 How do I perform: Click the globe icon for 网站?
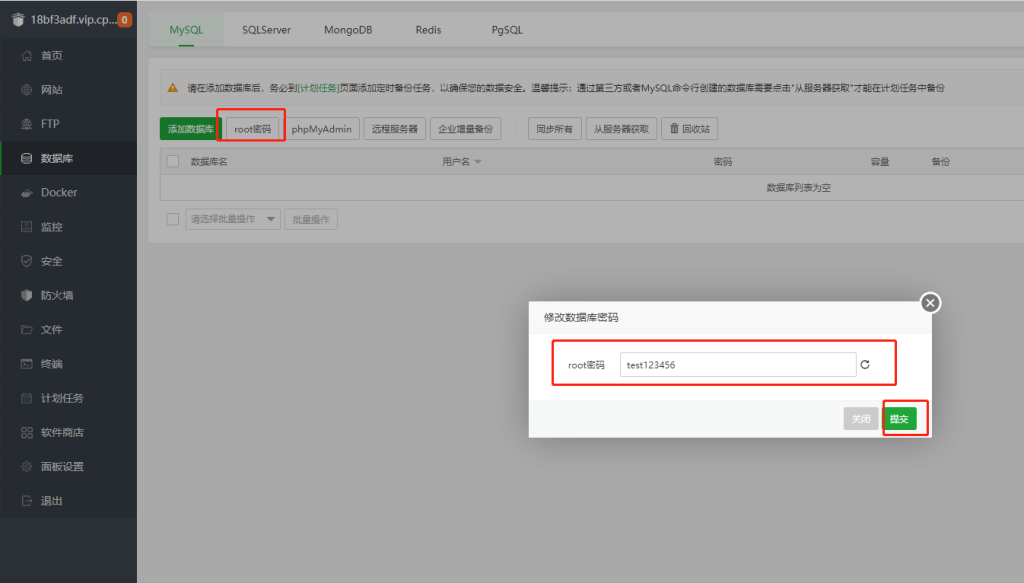point(27,90)
